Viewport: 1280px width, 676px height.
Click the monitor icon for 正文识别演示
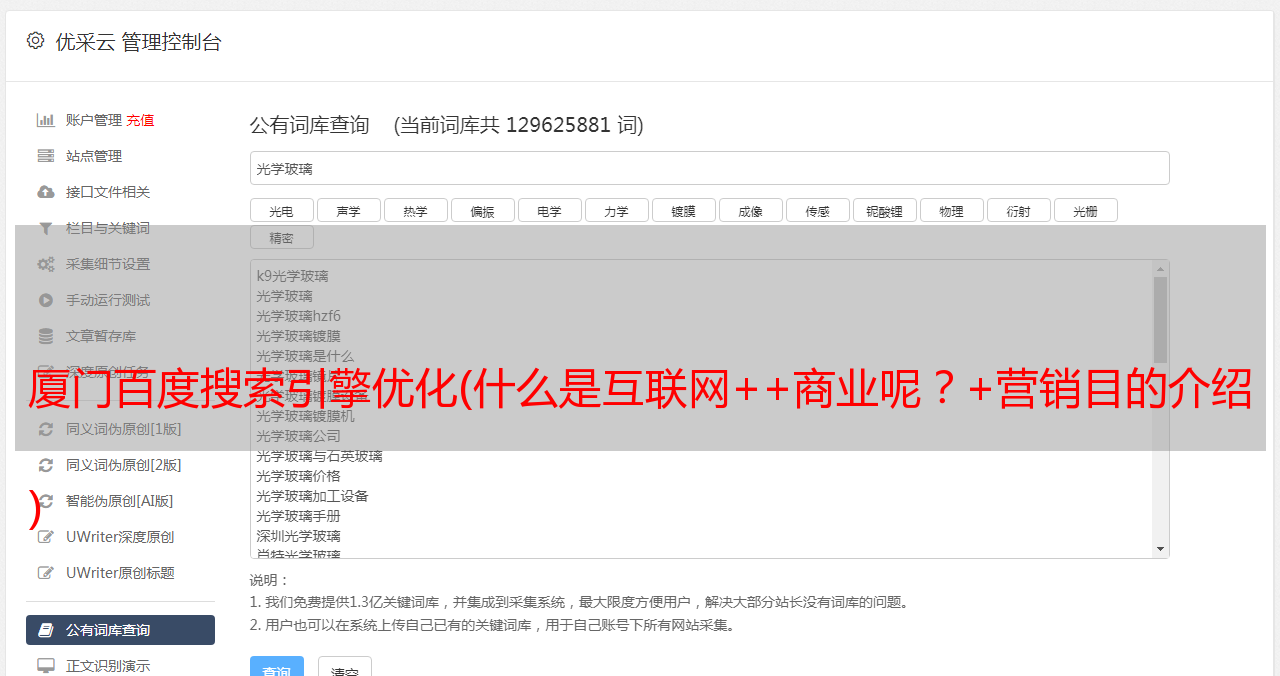point(46,666)
